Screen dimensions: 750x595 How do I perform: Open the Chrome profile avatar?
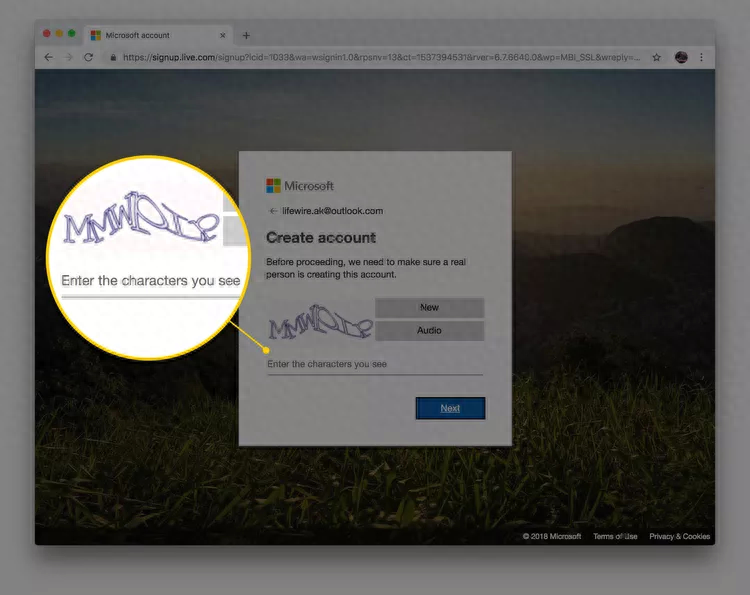point(681,57)
